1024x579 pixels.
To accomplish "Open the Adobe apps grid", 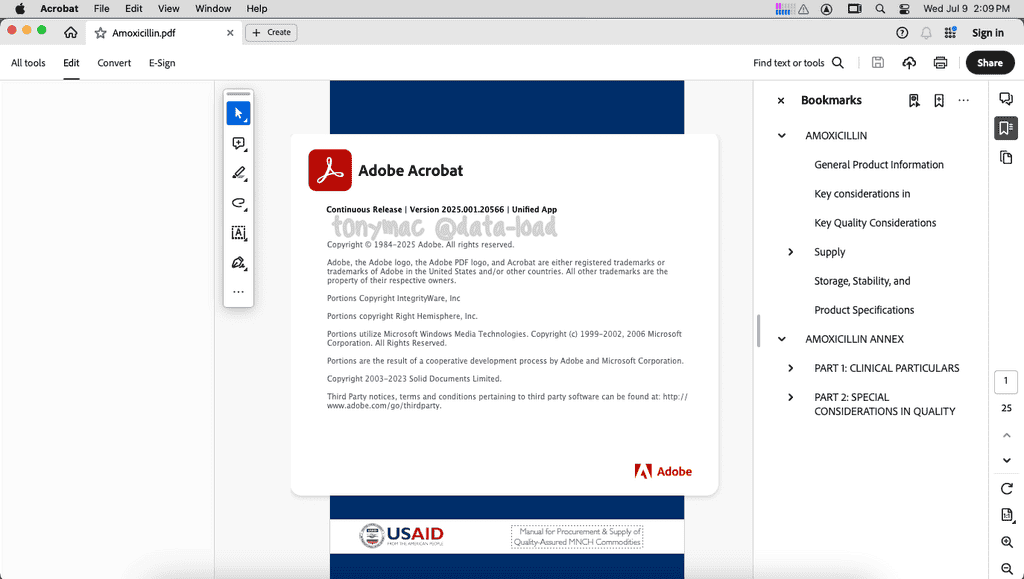I will click(950, 33).
